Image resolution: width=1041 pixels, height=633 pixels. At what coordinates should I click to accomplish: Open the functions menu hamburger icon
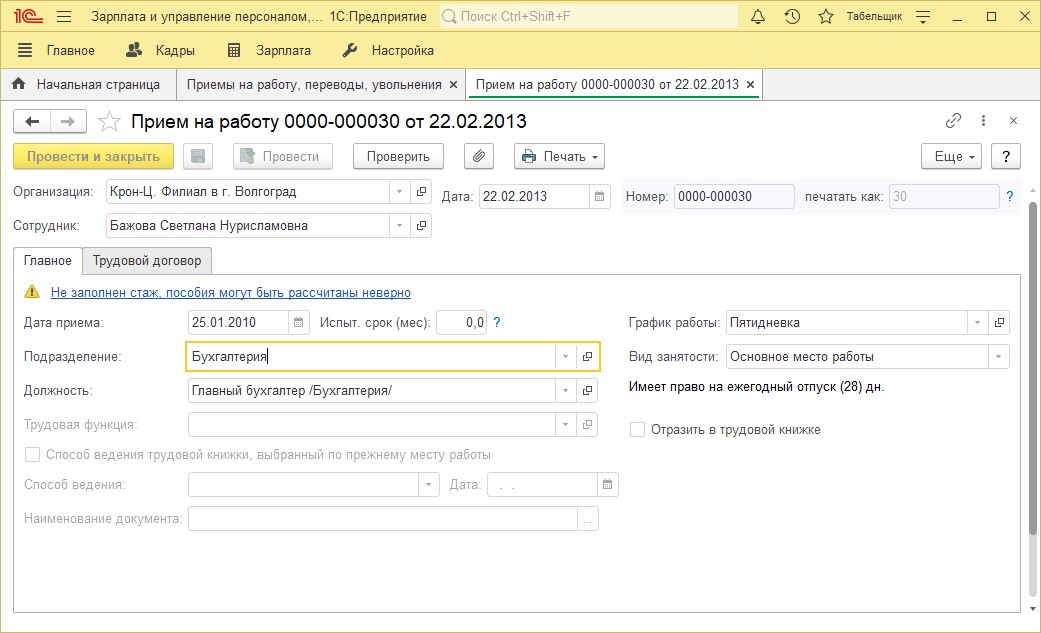click(x=64, y=17)
